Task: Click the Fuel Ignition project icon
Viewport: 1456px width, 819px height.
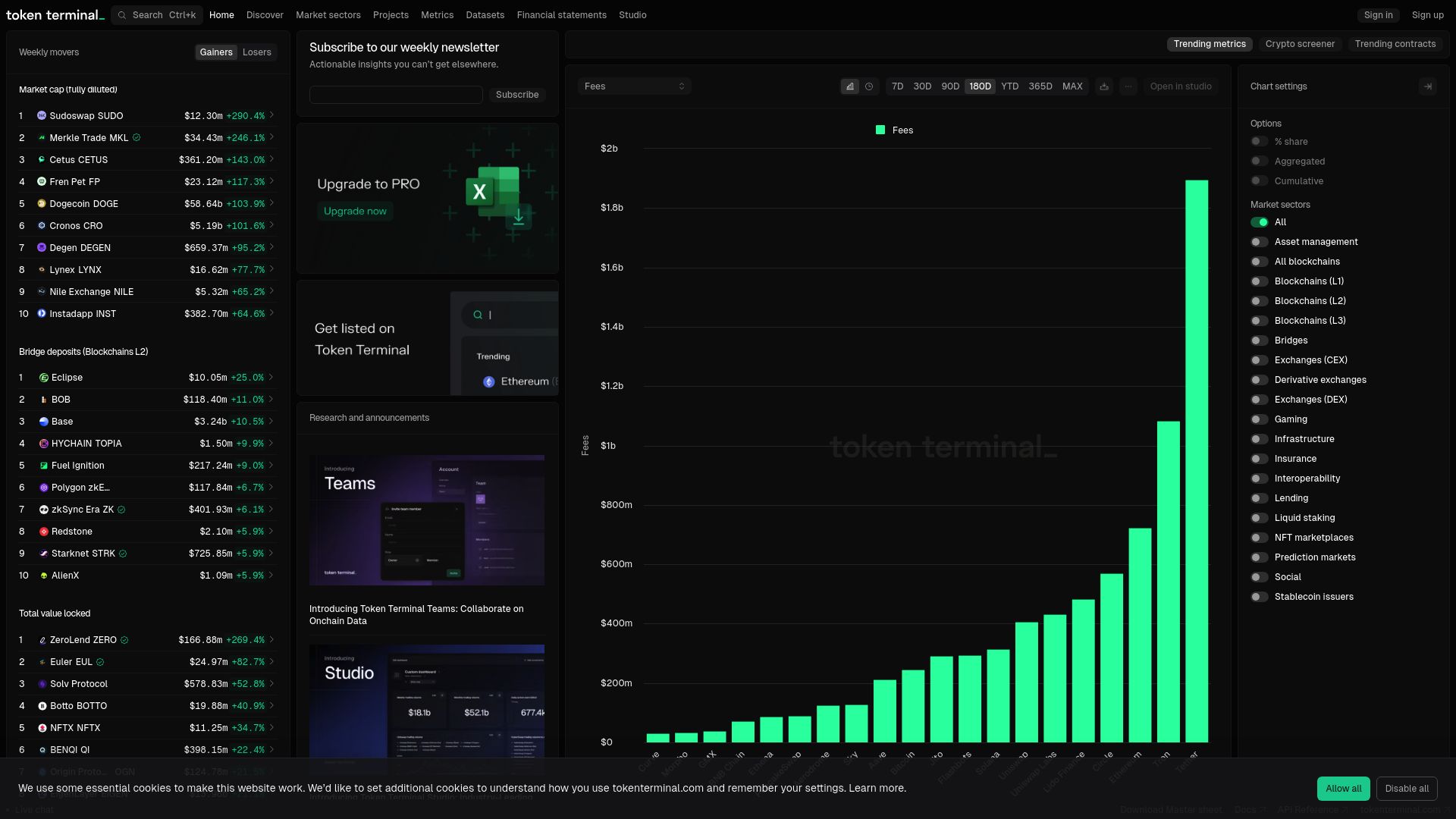Action: click(44, 466)
